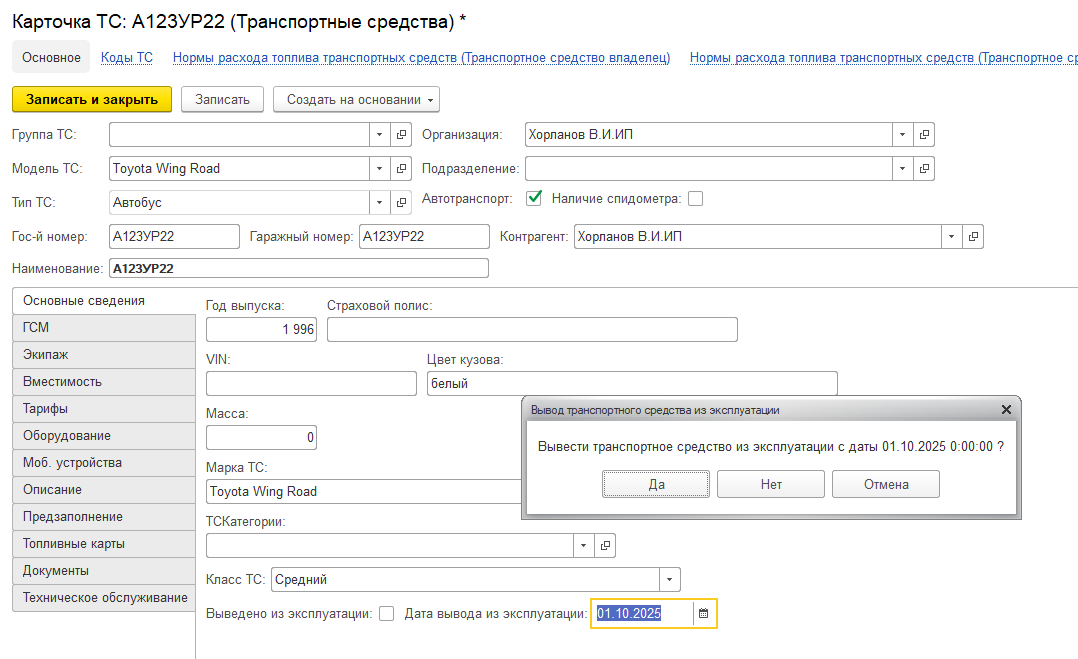This screenshot has height=659, width=1078.
Task: Click into the VIN input field
Action: [x=311, y=383]
